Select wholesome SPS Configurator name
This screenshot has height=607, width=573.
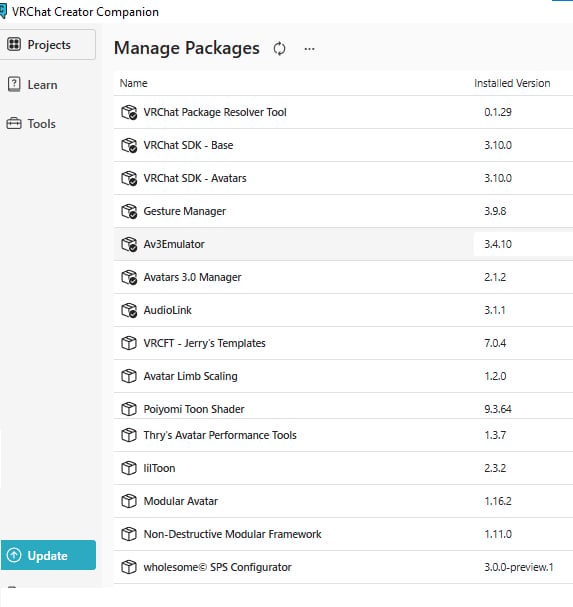[218, 567]
